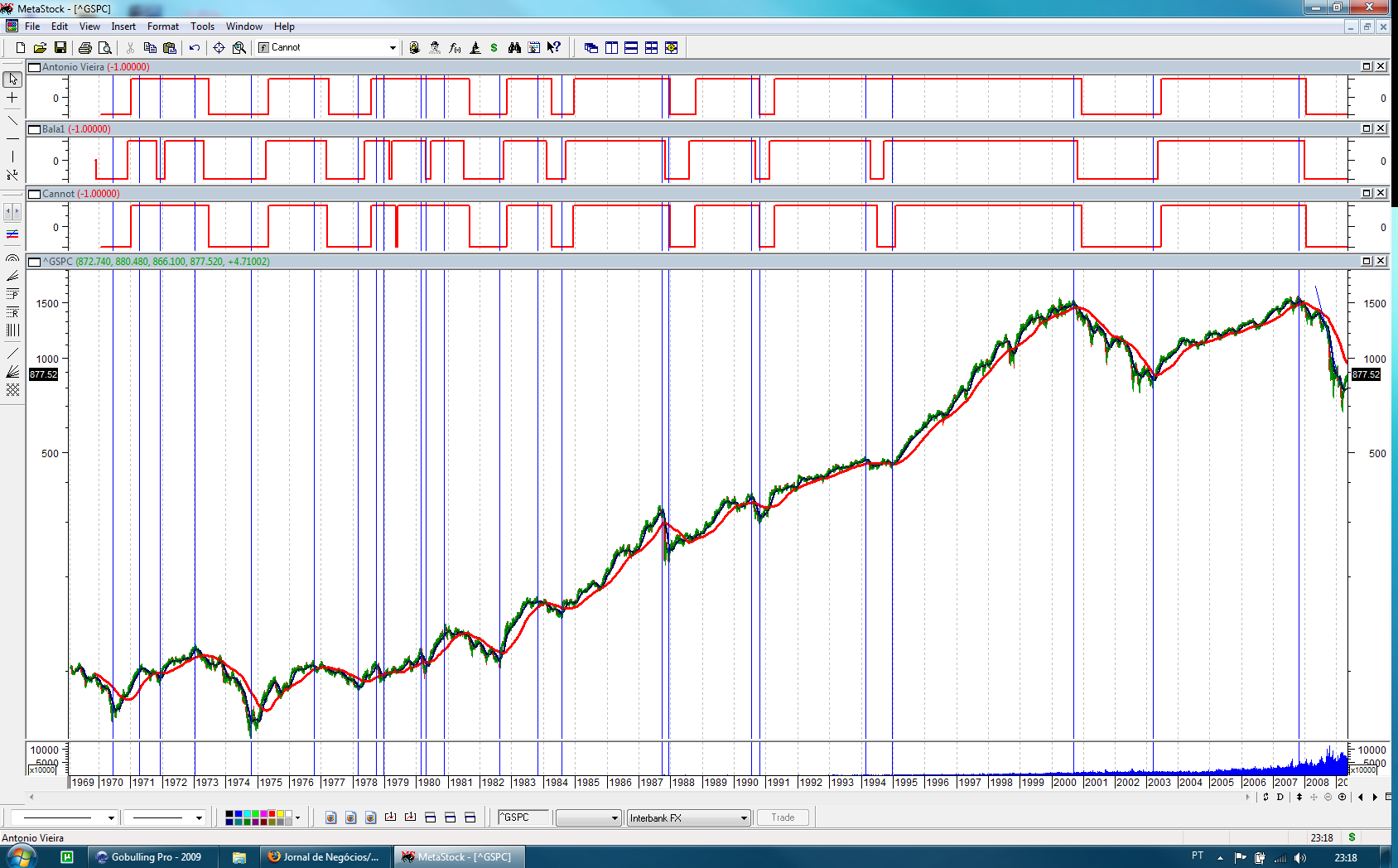The height and width of the screenshot is (868, 1398).
Task: Click the ^GSPC symbol input field
Action: coord(523,817)
